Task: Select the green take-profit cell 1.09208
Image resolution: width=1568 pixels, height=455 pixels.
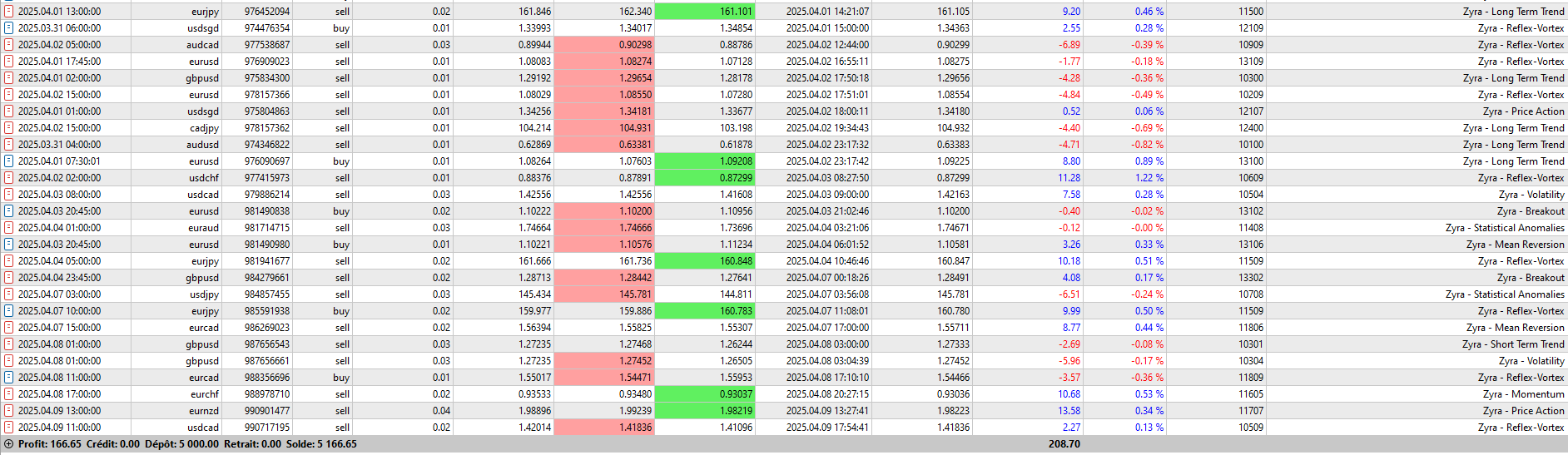Action: pos(705,161)
